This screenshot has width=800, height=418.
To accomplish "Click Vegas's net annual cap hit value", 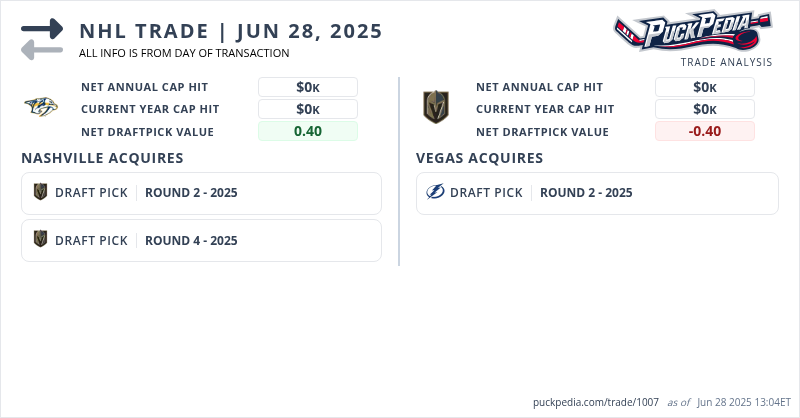I will [x=704, y=87].
